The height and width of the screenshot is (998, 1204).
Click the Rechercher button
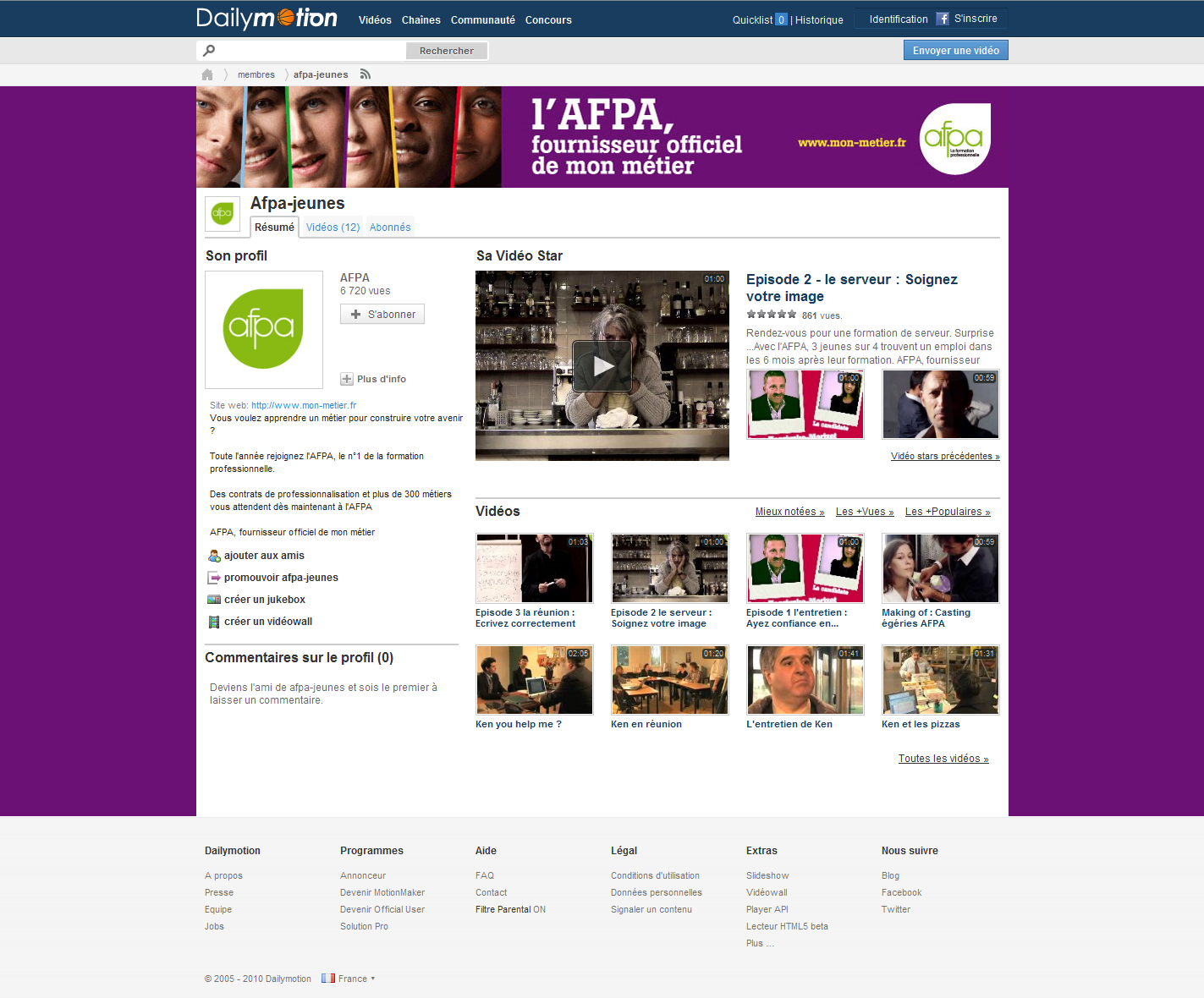click(x=447, y=51)
